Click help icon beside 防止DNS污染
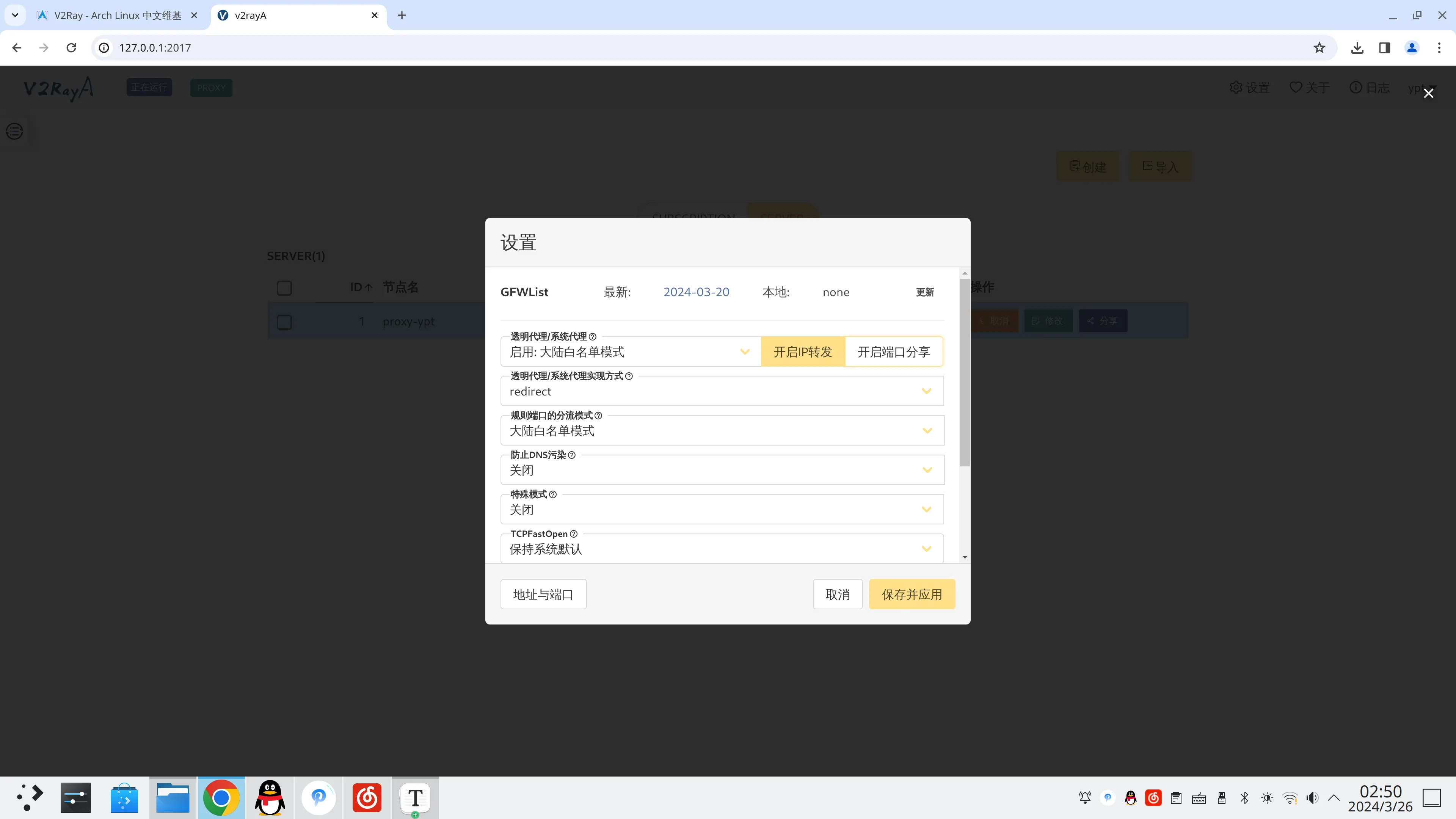Viewport: 1456px width, 819px height. click(571, 455)
